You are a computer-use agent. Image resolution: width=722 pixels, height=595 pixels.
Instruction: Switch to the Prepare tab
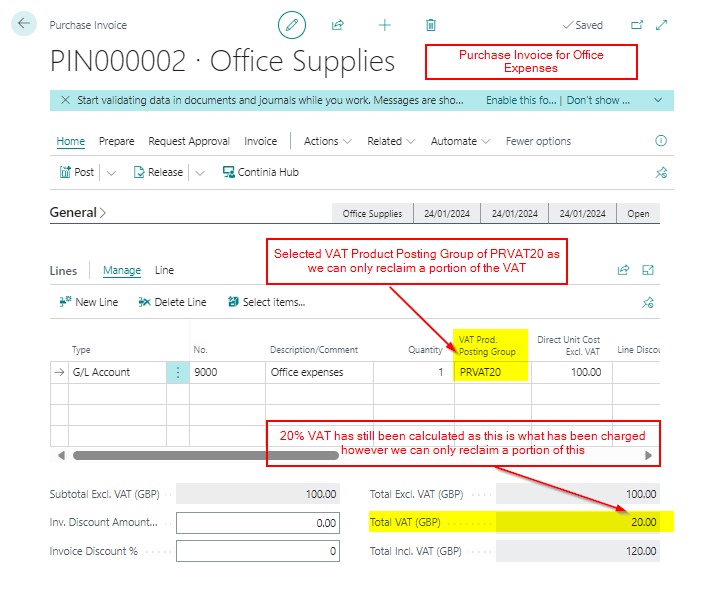coord(116,141)
